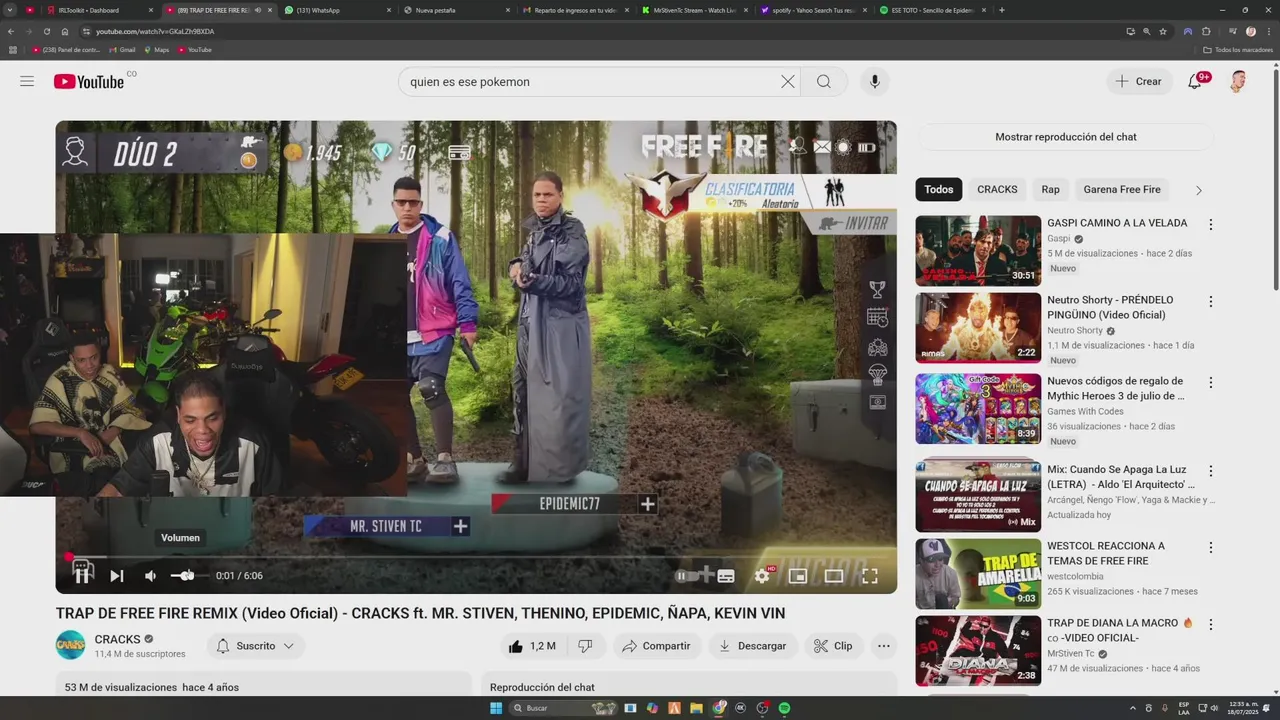1280x720 pixels.
Task: Open a new browser tab with plus
Action: pos(1002,10)
